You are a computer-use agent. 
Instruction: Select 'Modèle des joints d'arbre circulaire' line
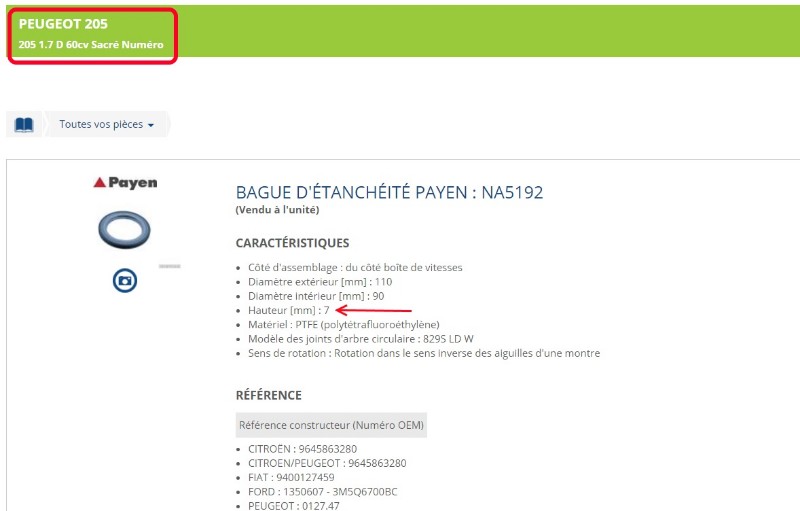tap(361, 339)
